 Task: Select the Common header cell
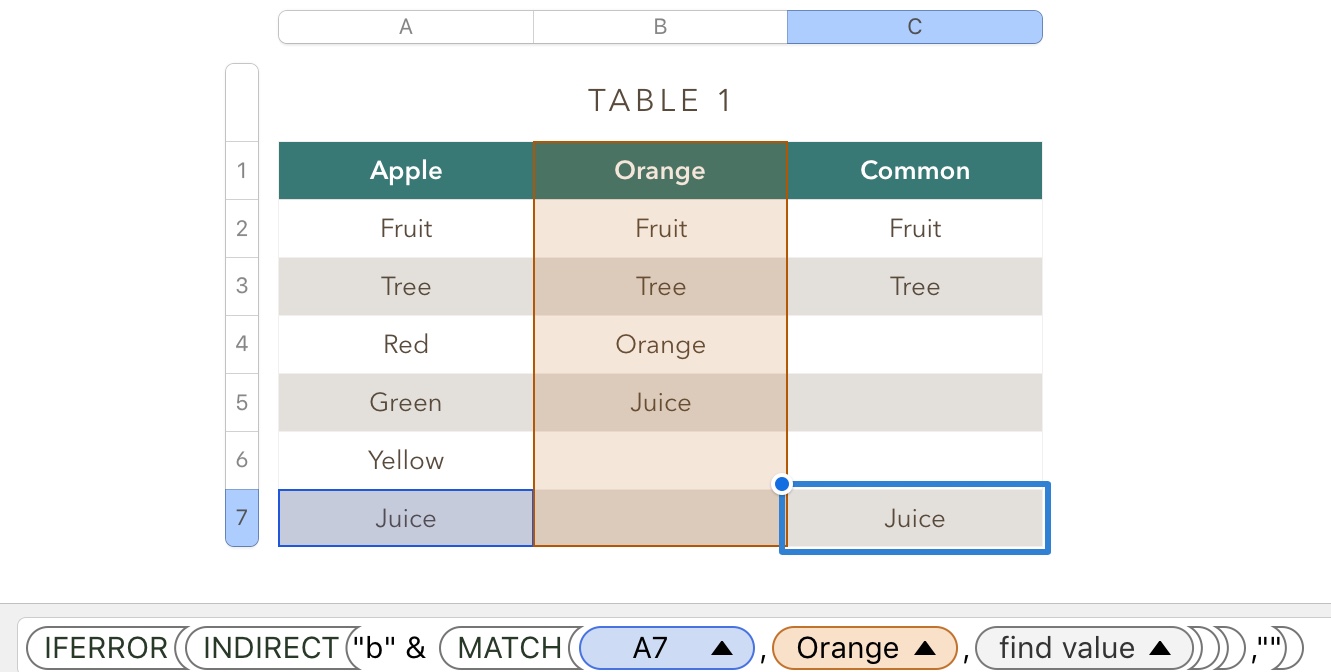coord(914,170)
